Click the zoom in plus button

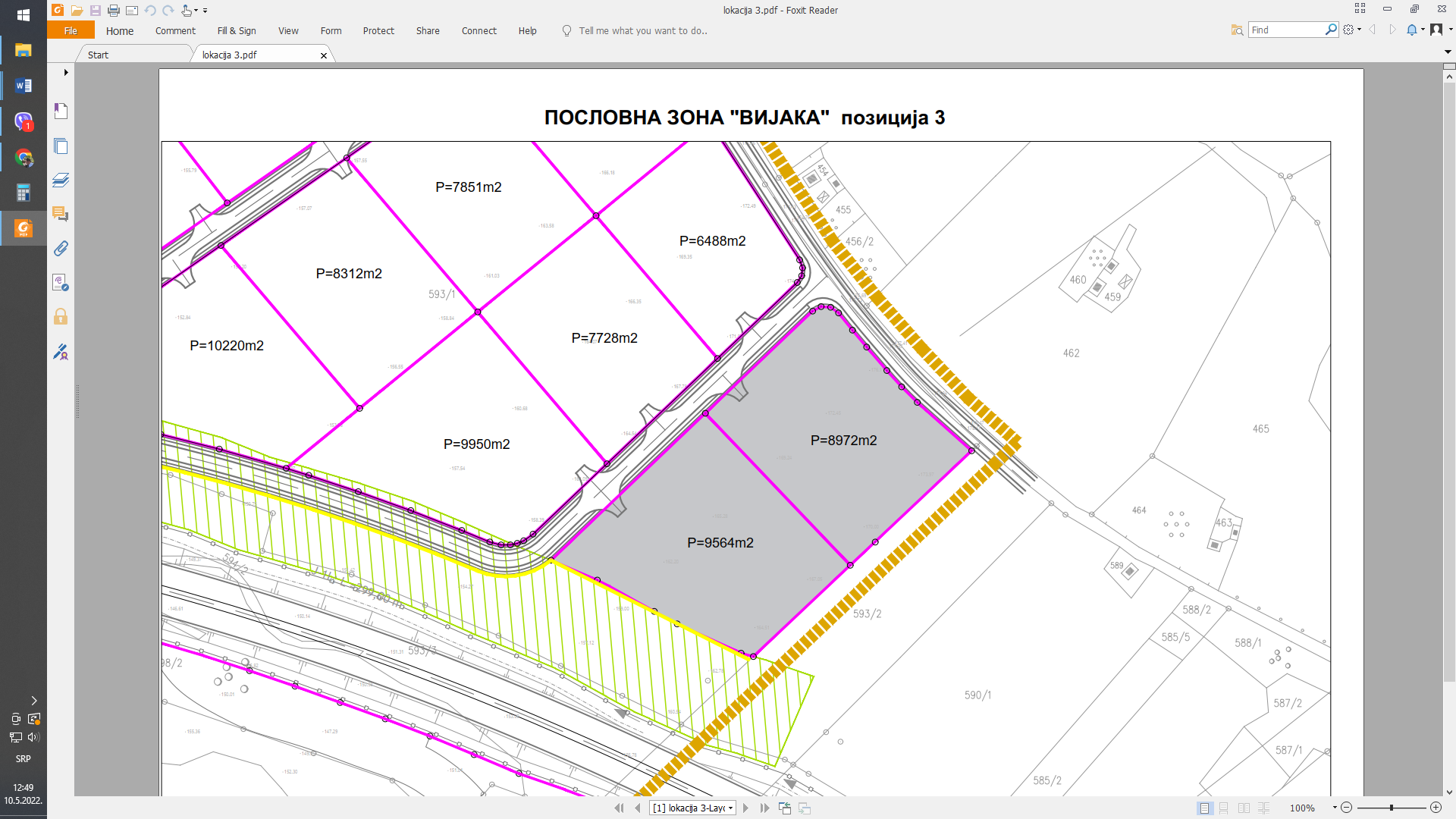[x=1436, y=808]
